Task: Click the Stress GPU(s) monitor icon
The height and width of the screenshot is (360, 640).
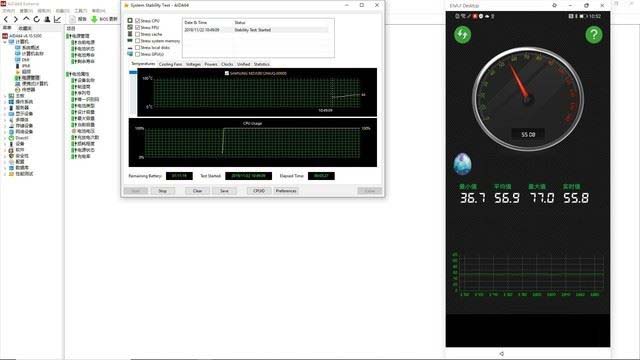Action: [x=130, y=54]
